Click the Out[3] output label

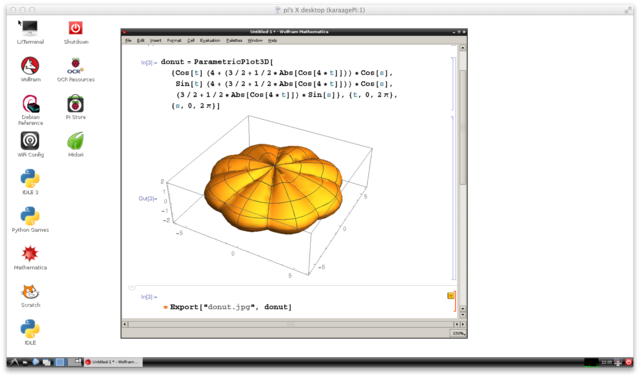147,199
